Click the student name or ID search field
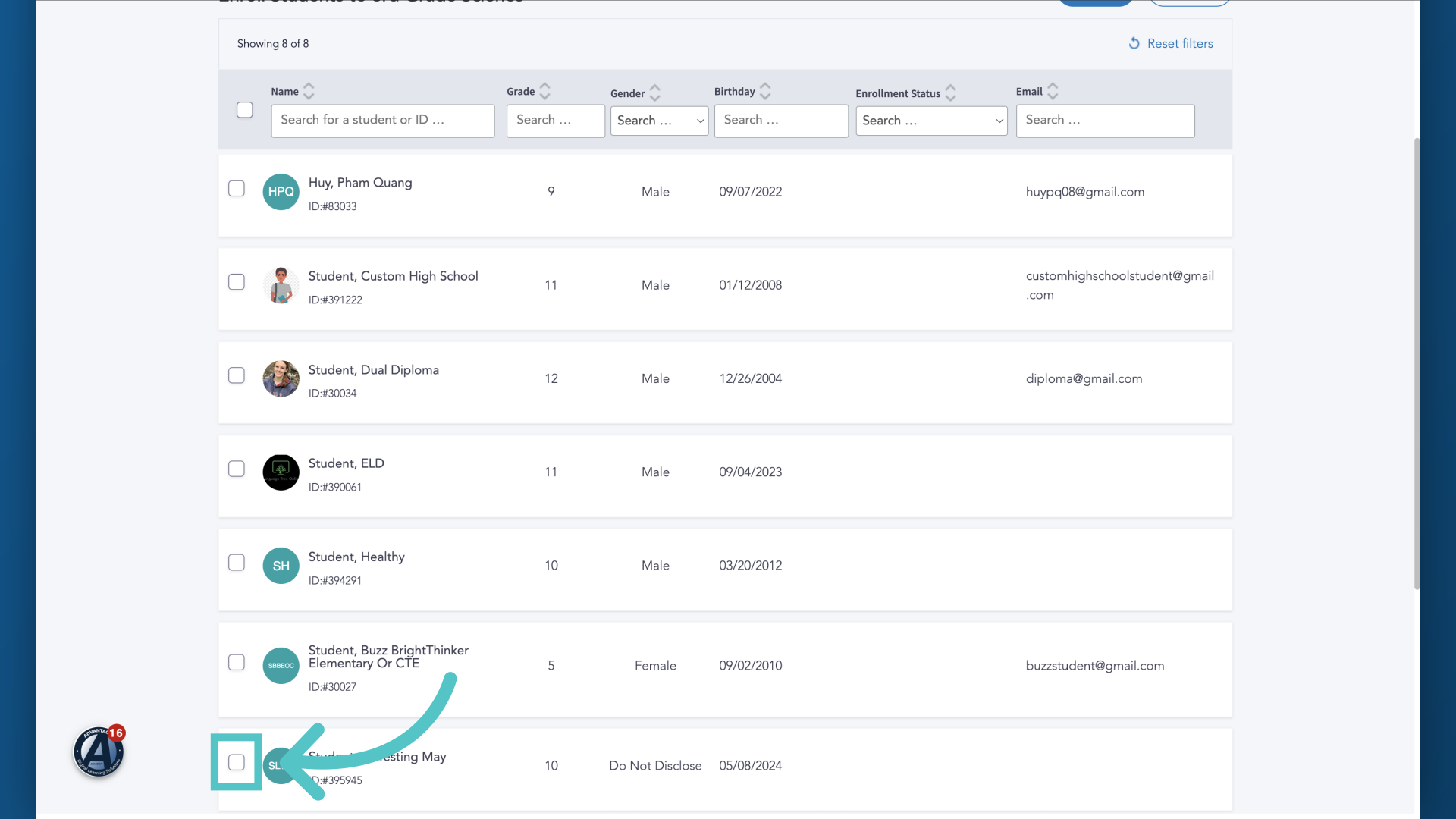The image size is (1456, 819). pos(383,121)
